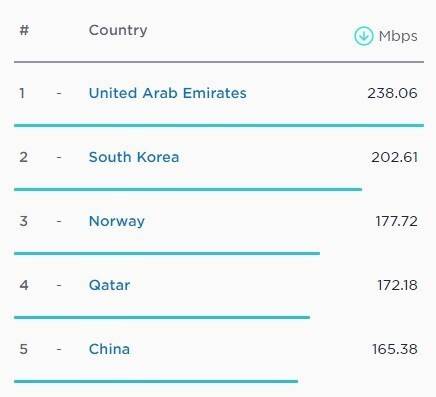Click the # rank column header
The width and height of the screenshot is (436, 397).
(x=24, y=30)
